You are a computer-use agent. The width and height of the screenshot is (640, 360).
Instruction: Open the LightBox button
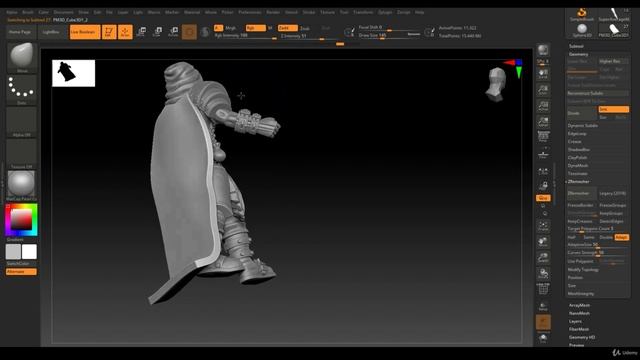pos(51,32)
